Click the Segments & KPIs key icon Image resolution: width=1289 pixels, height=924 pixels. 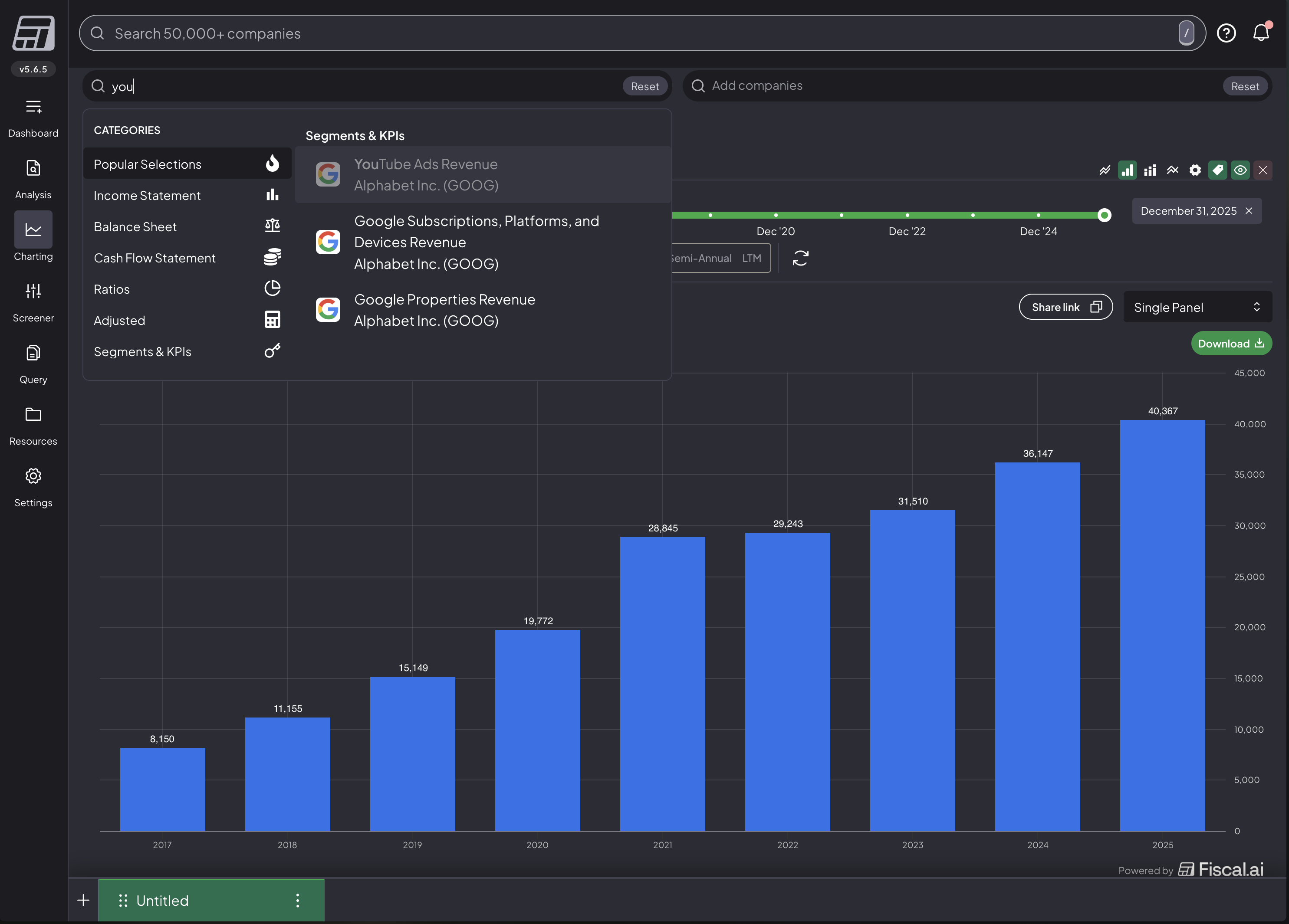272,351
